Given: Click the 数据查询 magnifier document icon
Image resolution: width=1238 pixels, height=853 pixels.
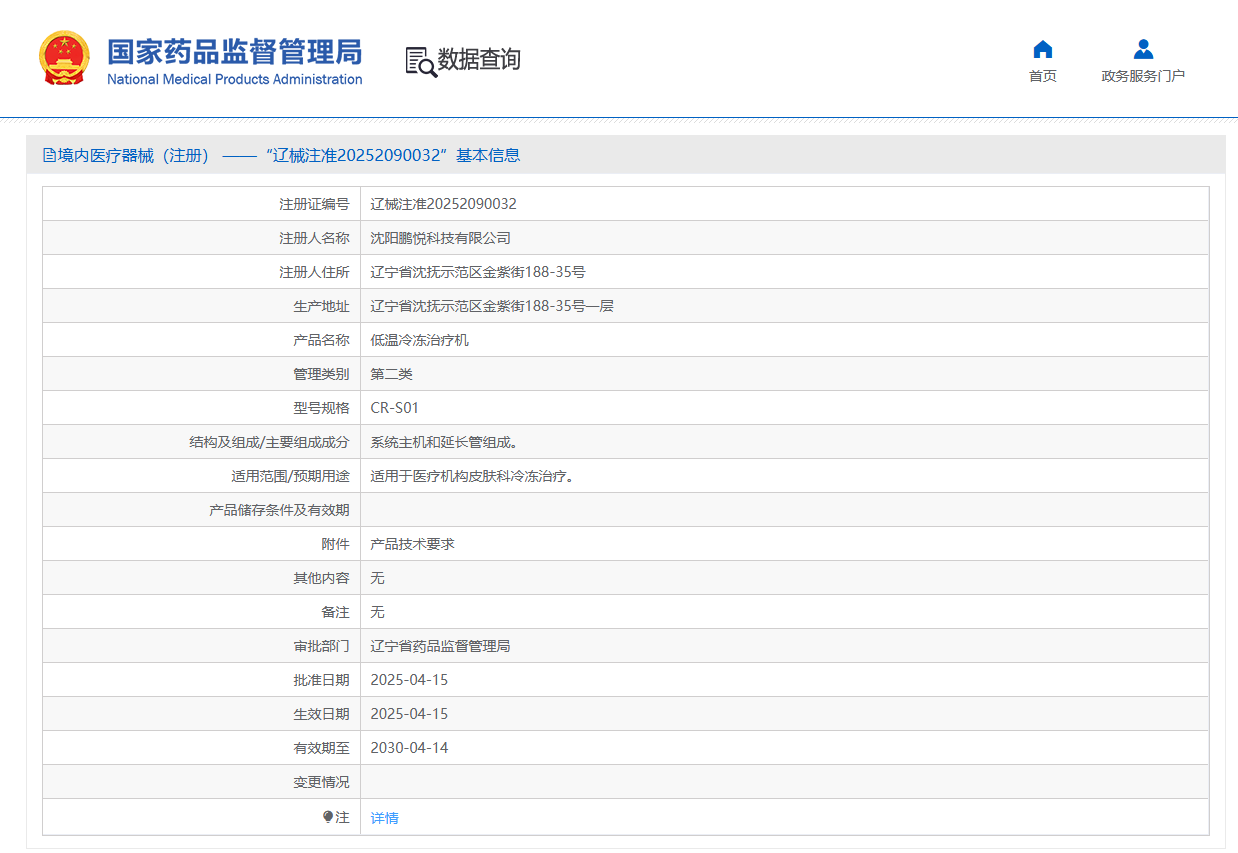Looking at the screenshot, I should [420, 61].
